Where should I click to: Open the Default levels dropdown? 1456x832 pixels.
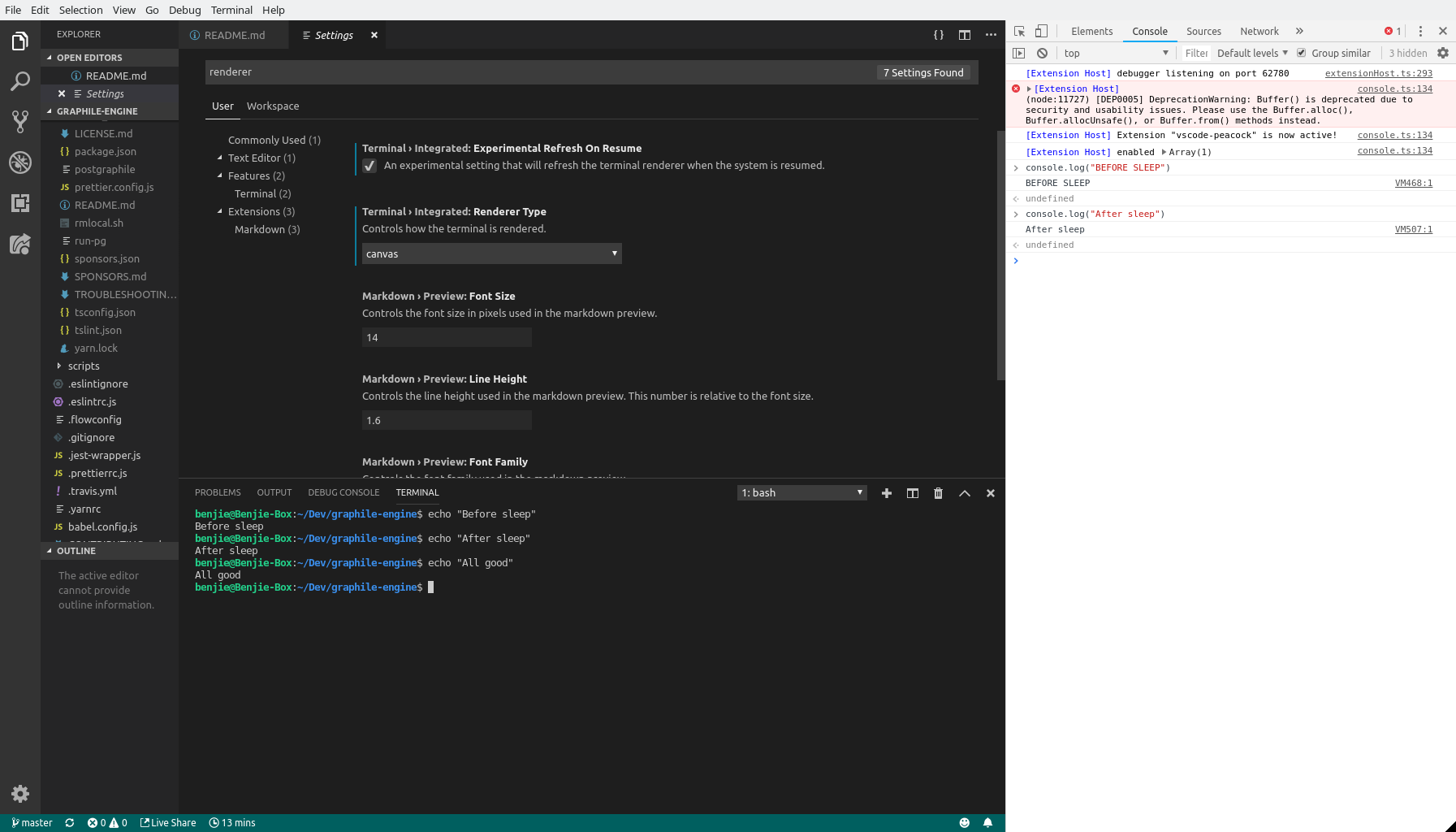coord(1252,53)
